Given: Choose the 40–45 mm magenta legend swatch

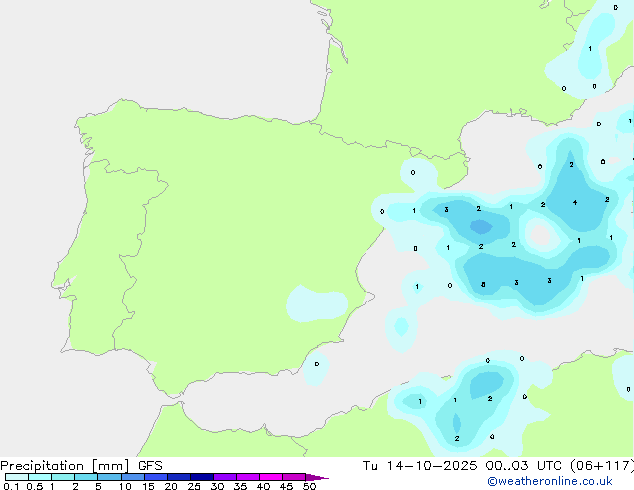Looking at the screenshot, I should tap(271, 477).
